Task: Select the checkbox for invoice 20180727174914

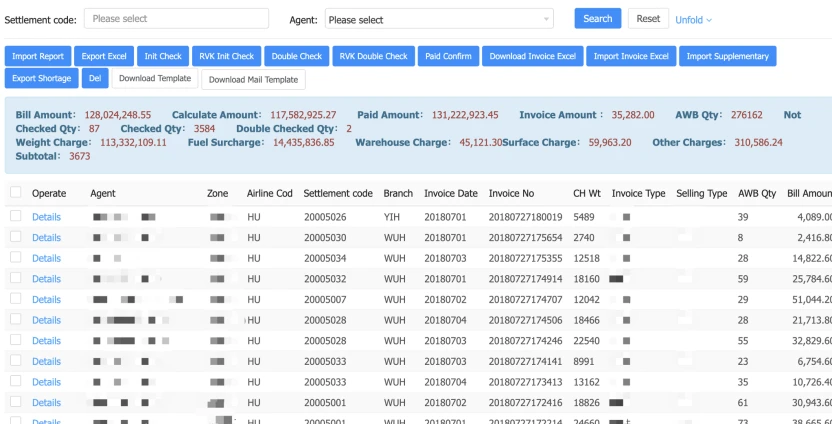Action: [x=15, y=279]
